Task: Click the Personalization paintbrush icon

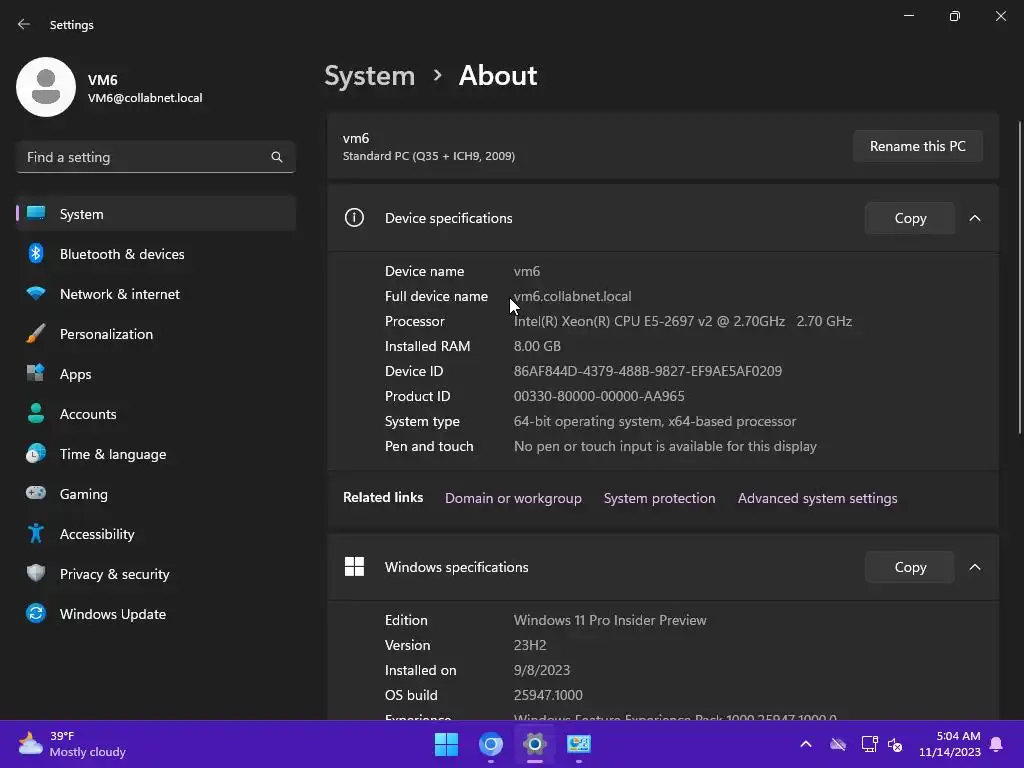Action: coord(36,334)
